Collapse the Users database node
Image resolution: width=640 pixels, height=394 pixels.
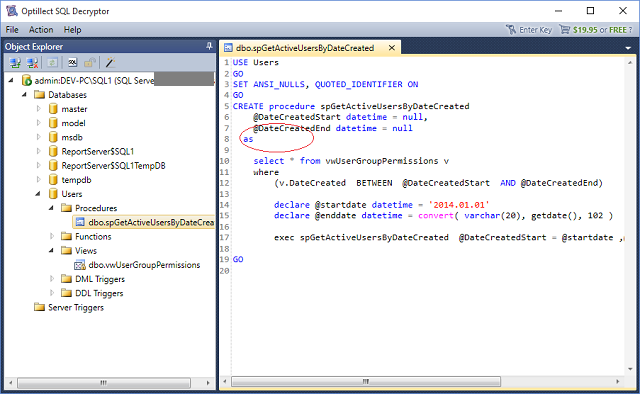click(38, 194)
